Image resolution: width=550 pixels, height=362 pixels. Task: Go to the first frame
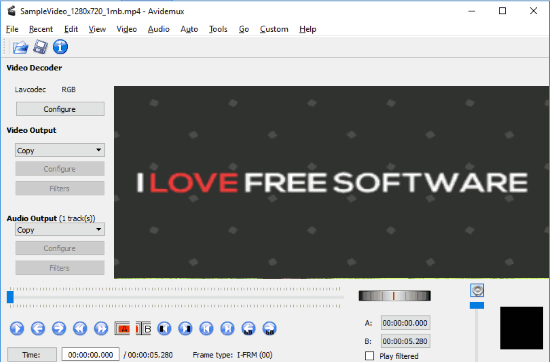pyautogui.click(x=206, y=329)
